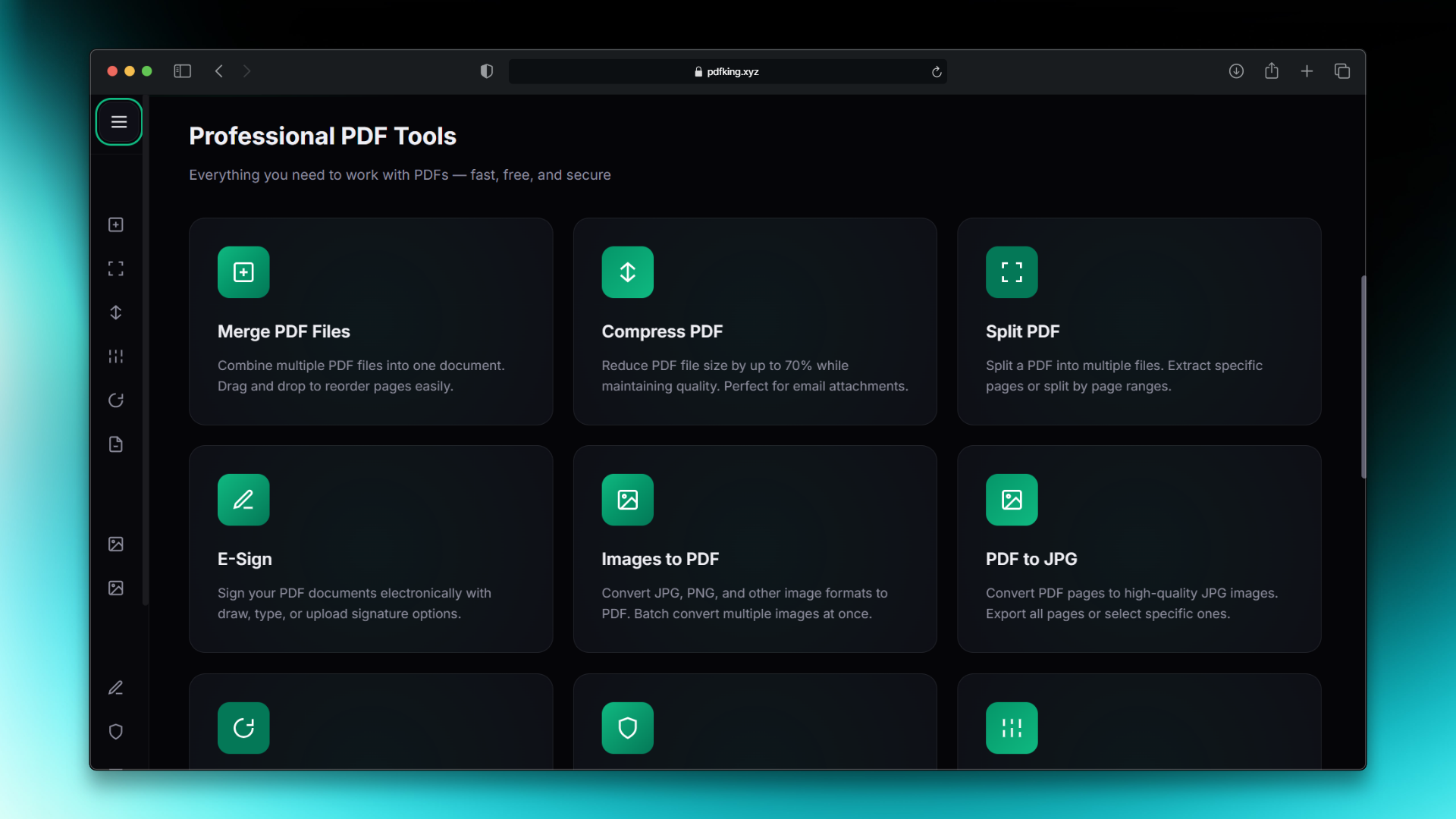The height and width of the screenshot is (819, 1456).
Task: Open the Protect PDF shield icon
Action: [115, 732]
